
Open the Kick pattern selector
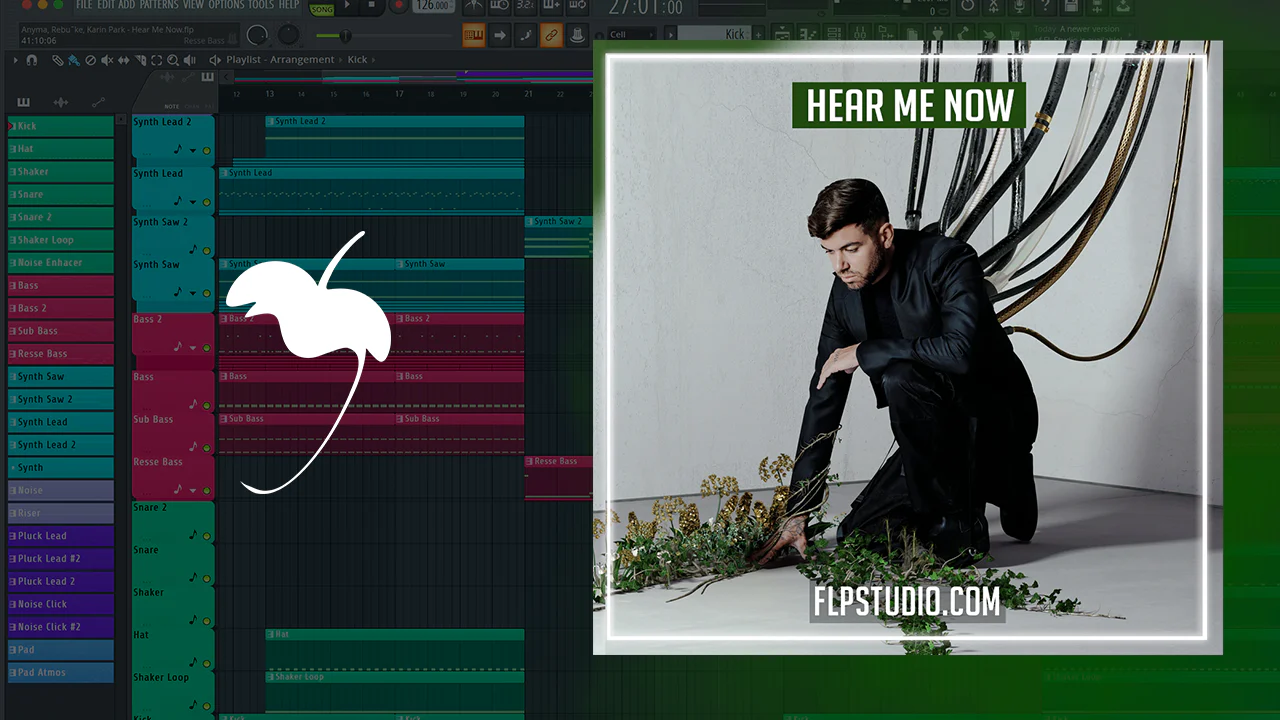coord(715,34)
